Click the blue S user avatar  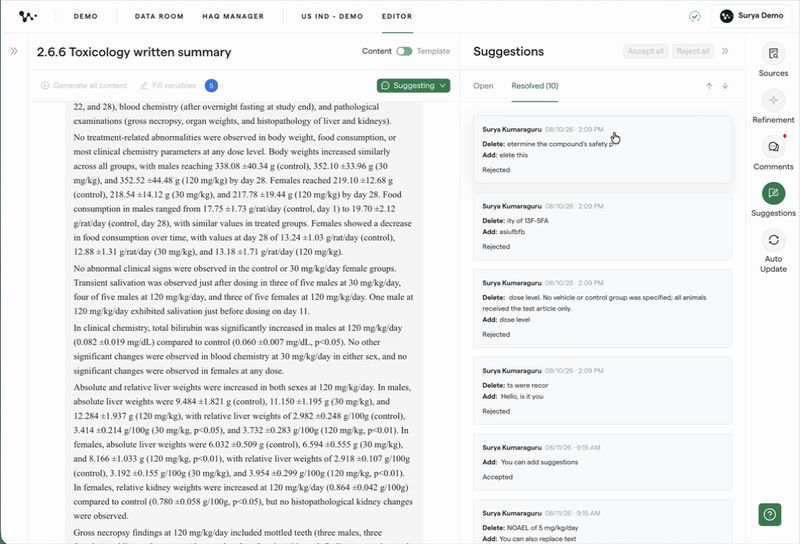211,85
